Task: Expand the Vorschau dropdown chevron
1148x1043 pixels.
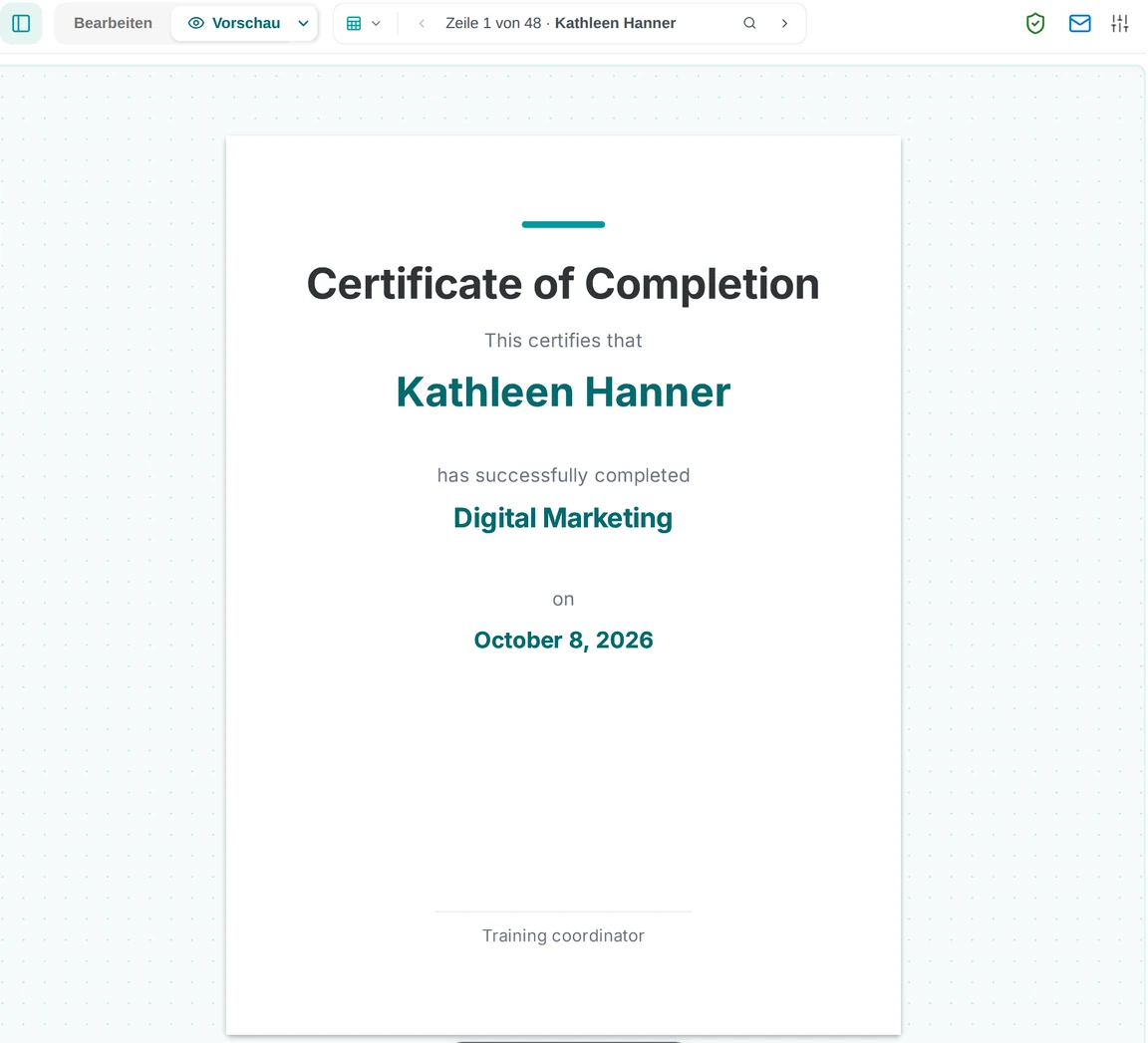Action: click(303, 24)
